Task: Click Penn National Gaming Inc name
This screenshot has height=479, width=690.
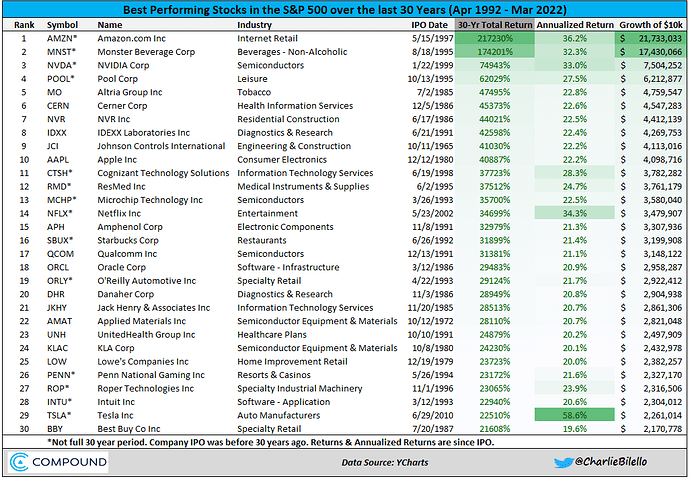Action: pyautogui.click(x=151, y=375)
